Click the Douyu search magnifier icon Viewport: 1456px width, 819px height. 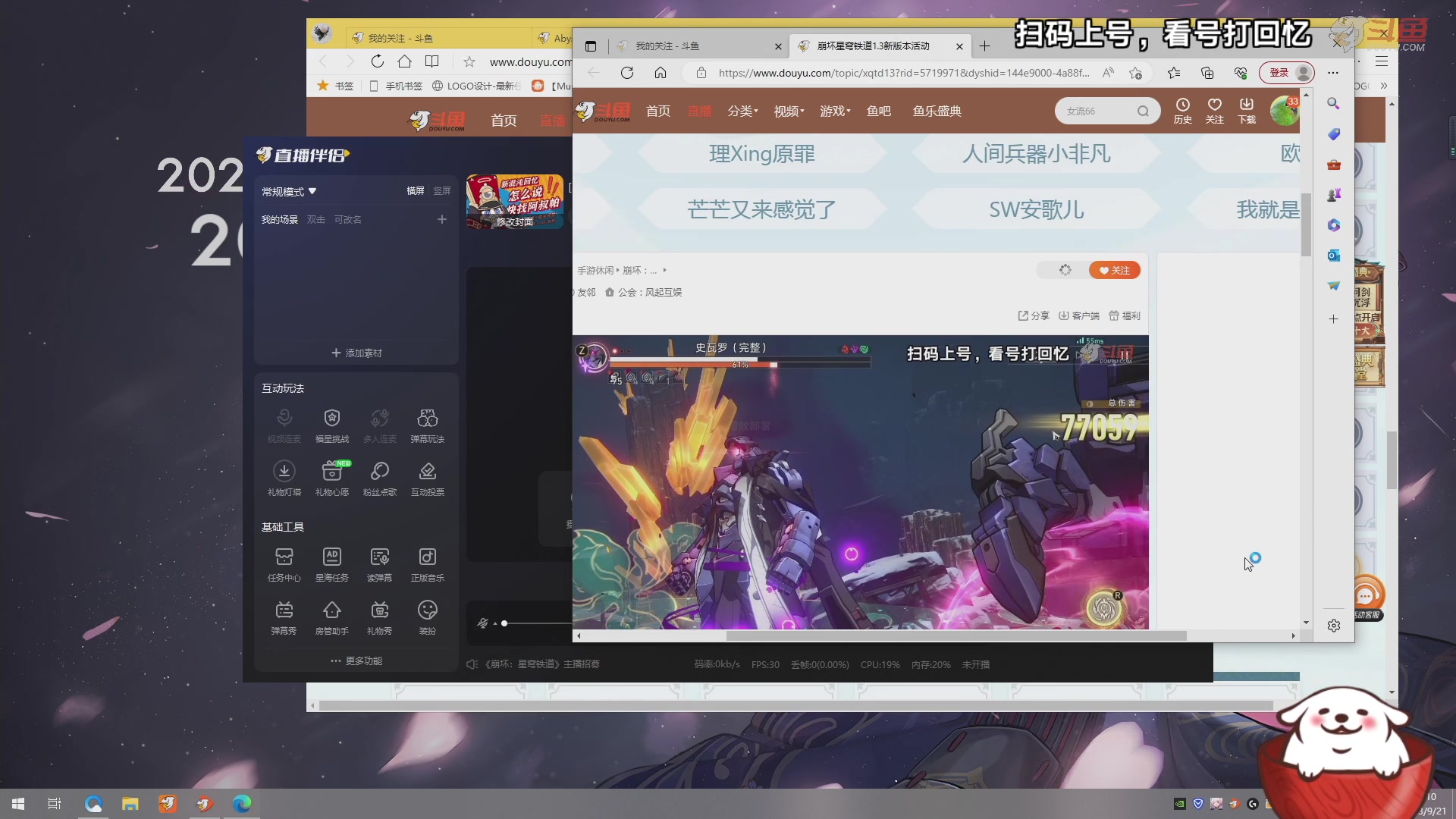[x=1143, y=111]
